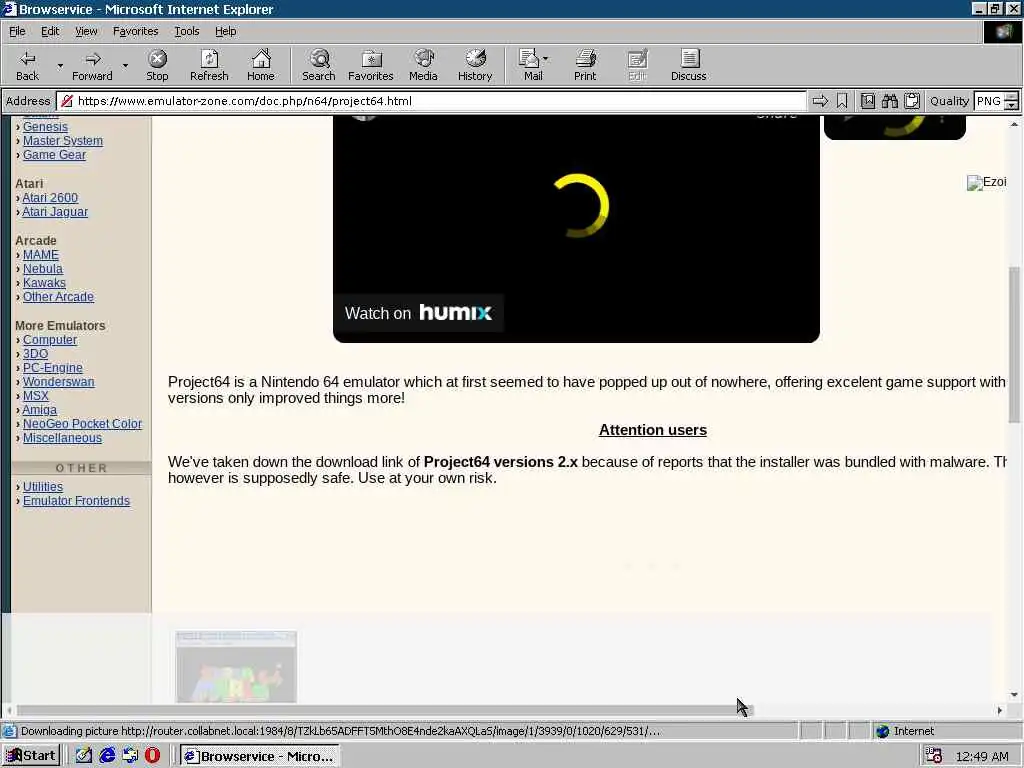This screenshot has height=768, width=1024.
Task: Expand the Mail dropdown arrow
Action: coord(546,59)
